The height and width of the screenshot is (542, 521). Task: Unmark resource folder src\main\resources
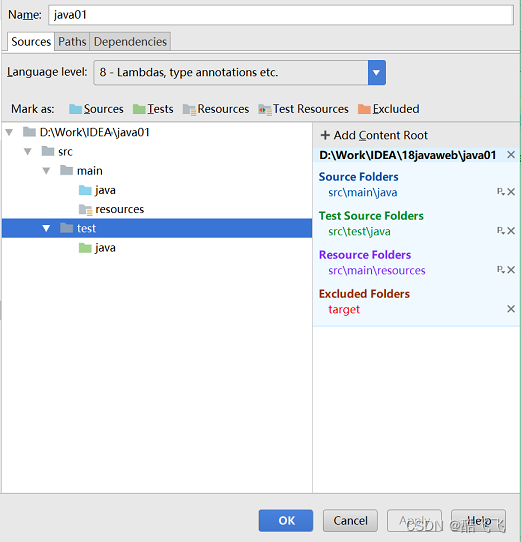coord(511,270)
